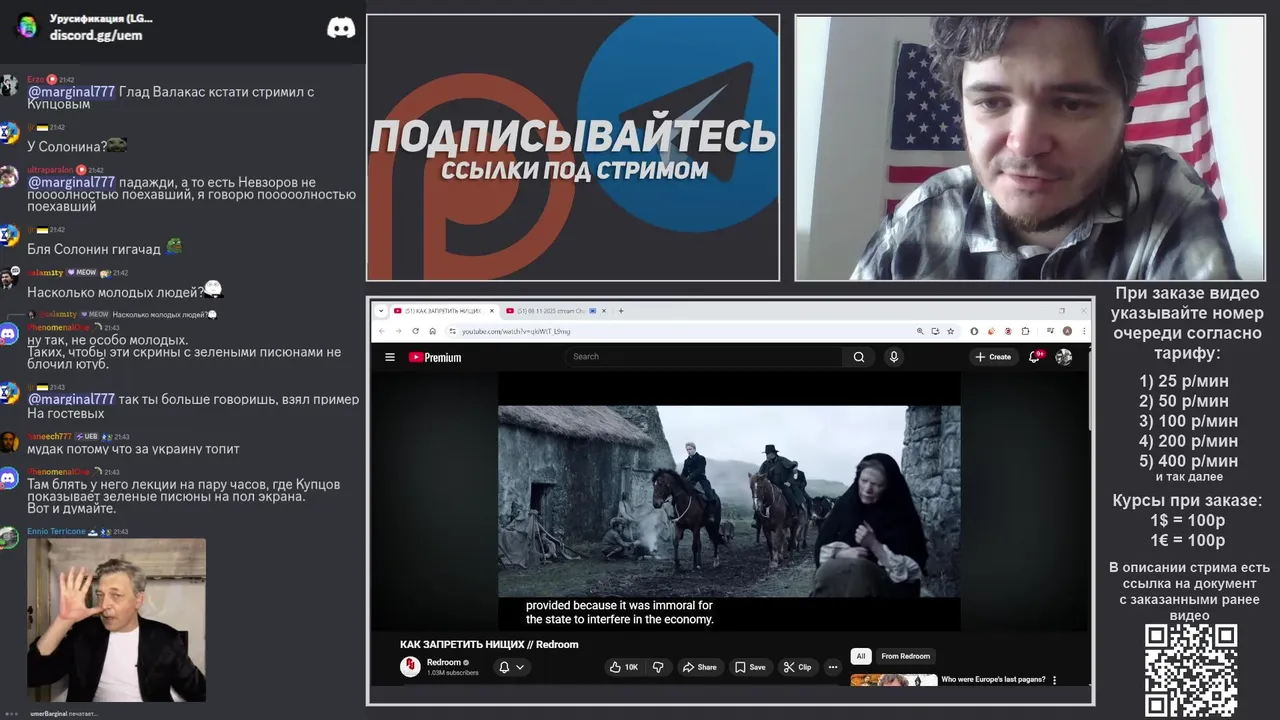Select the youtube.com address bar URL
The width and height of the screenshot is (1280, 720).
[516, 331]
